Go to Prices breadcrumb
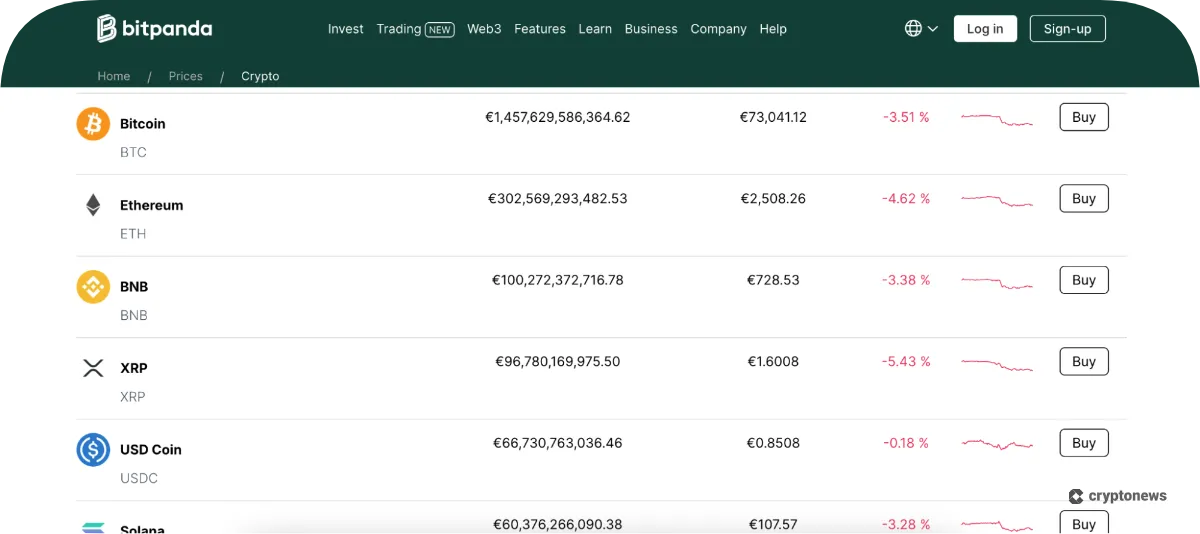 [x=186, y=76]
